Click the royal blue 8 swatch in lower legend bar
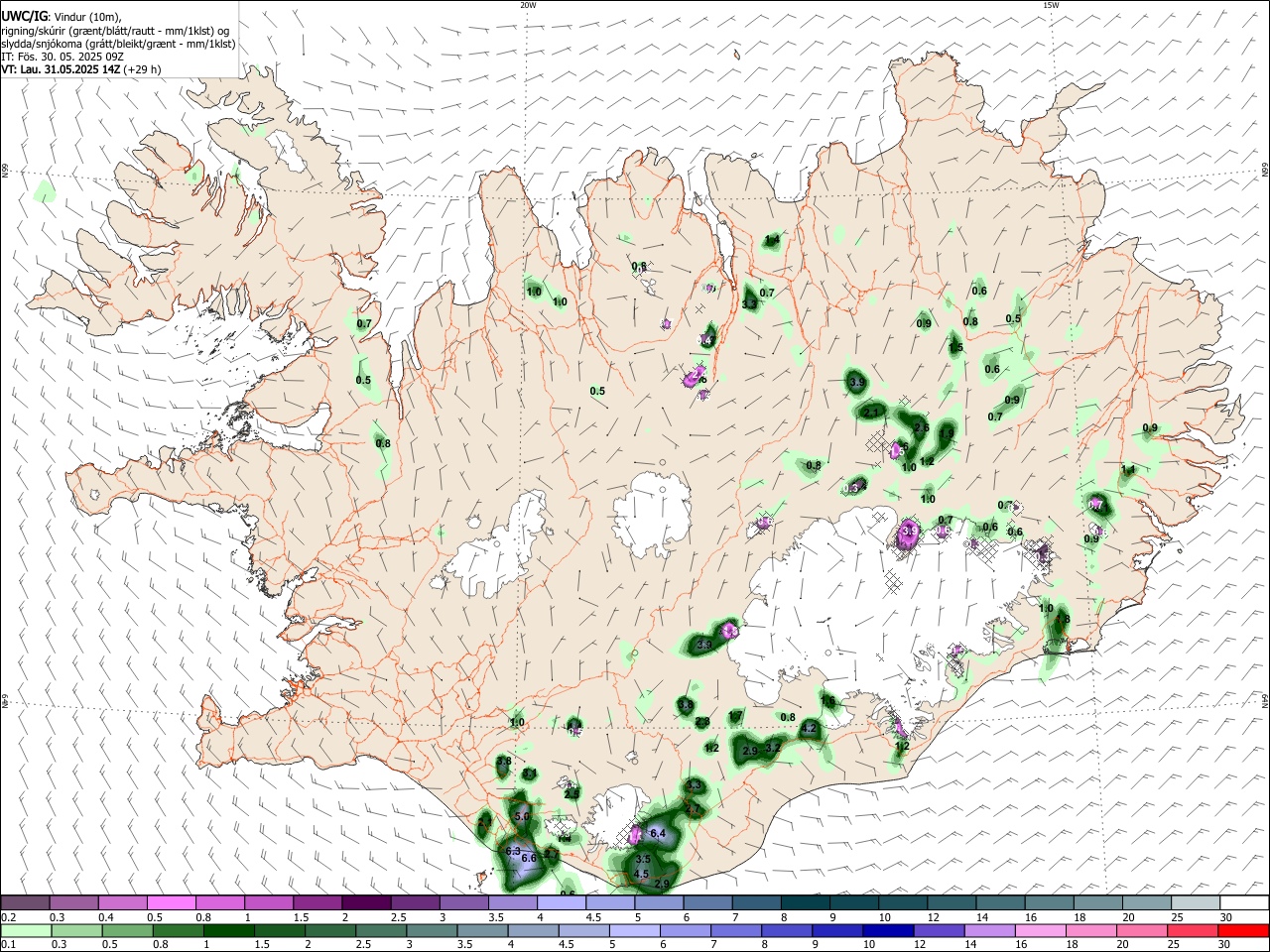Screen dimensions: 1270x952 (x=788, y=930)
